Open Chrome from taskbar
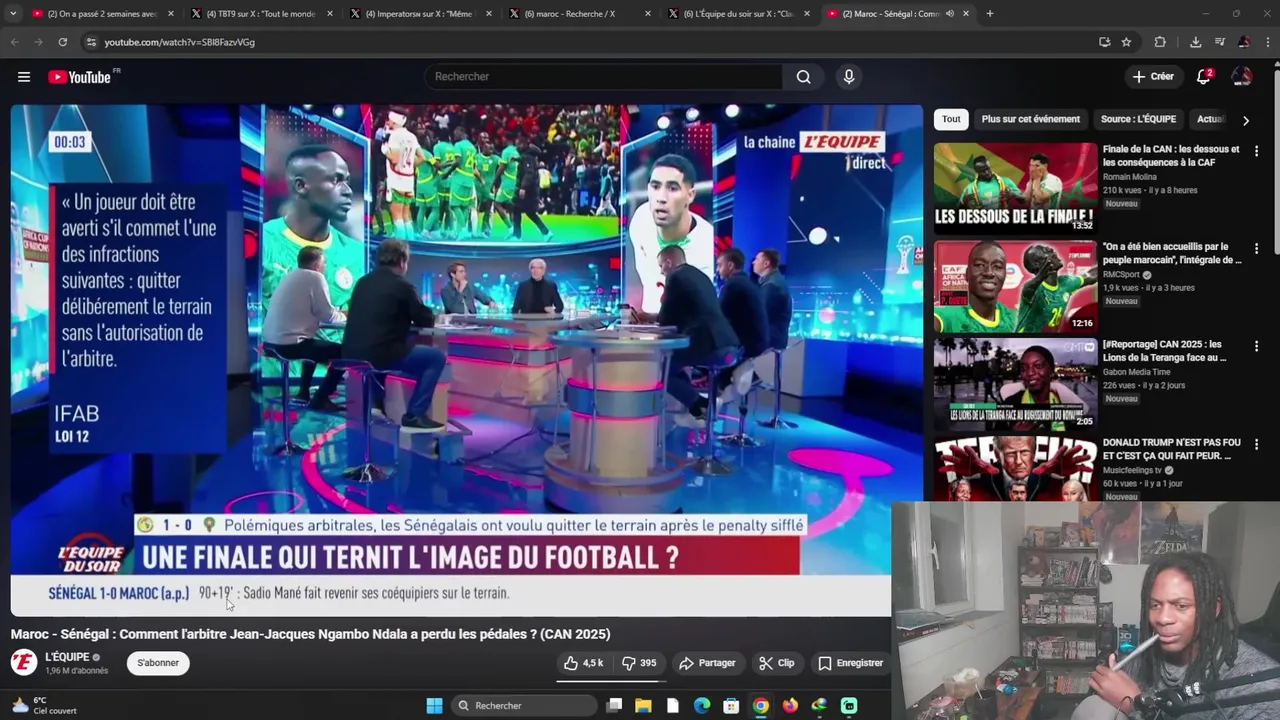The width and height of the screenshot is (1280, 720). click(x=761, y=706)
